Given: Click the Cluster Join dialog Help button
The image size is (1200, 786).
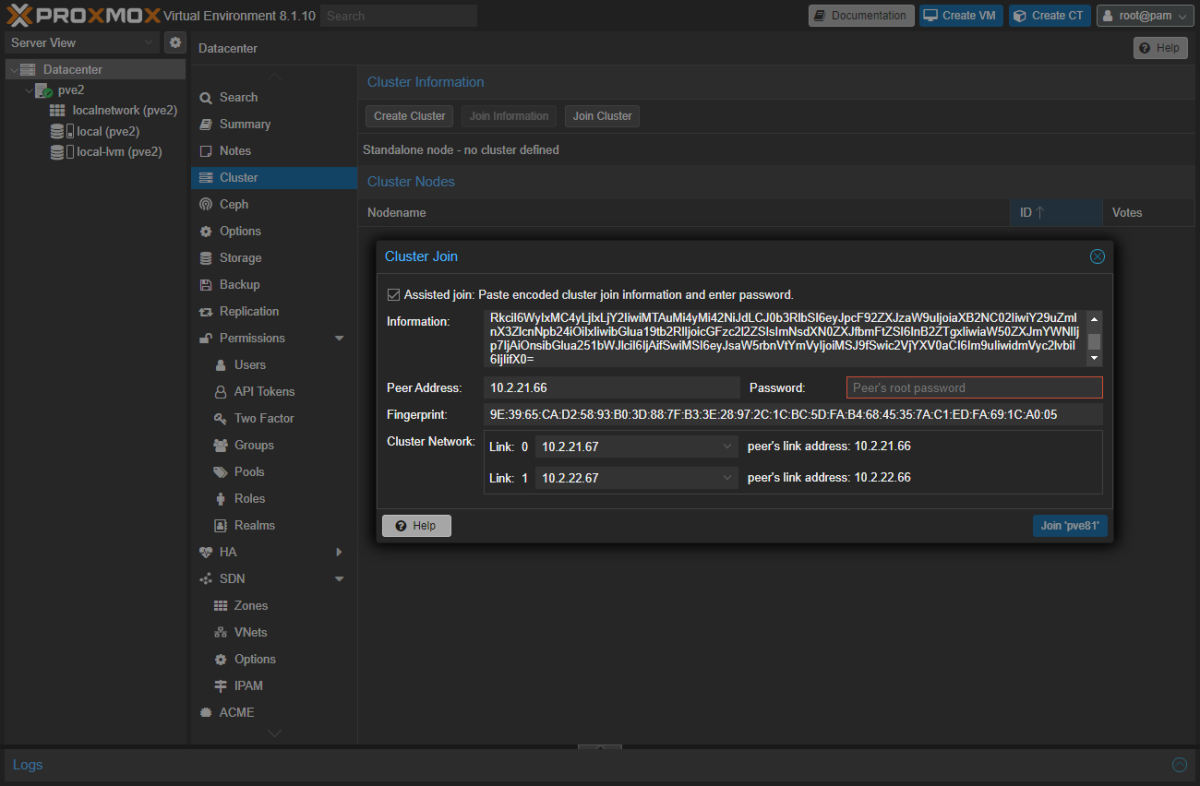Looking at the screenshot, I should 417,526.
